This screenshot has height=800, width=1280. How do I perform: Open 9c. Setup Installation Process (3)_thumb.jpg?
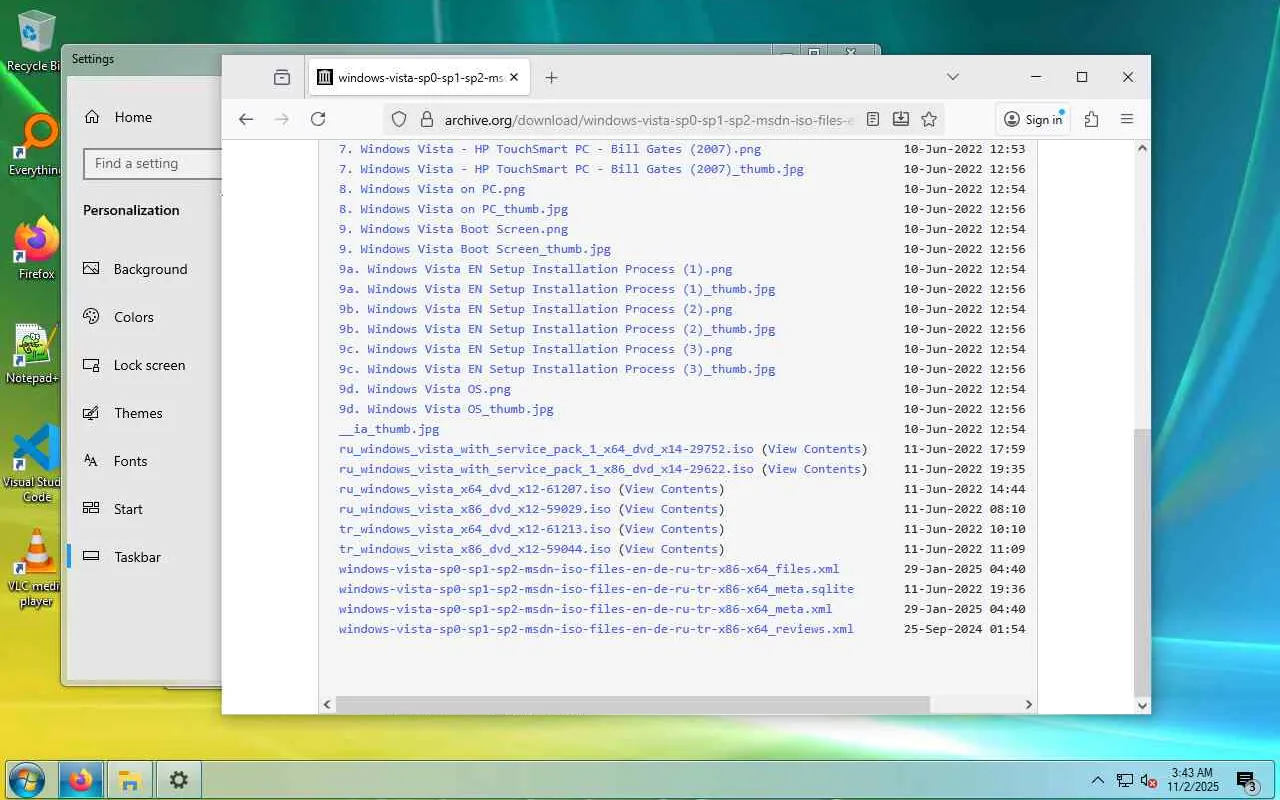coord(557,369)
